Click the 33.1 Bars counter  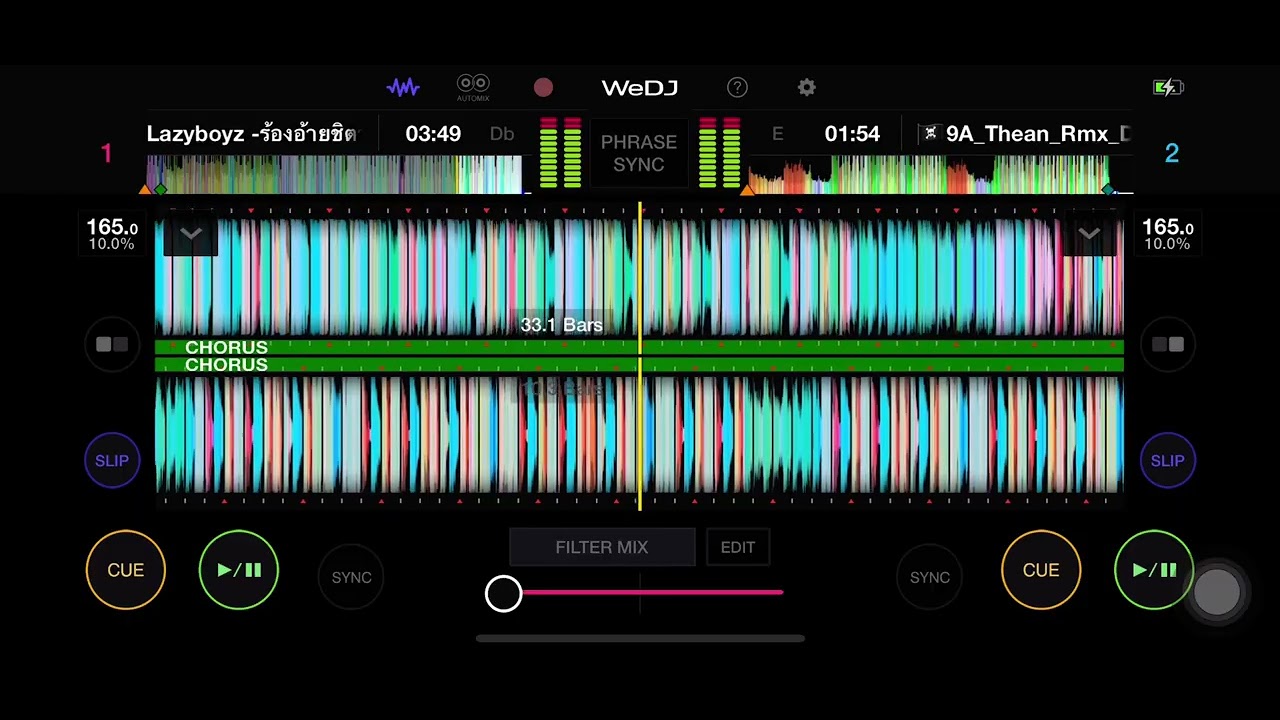[x=561, y=325]
